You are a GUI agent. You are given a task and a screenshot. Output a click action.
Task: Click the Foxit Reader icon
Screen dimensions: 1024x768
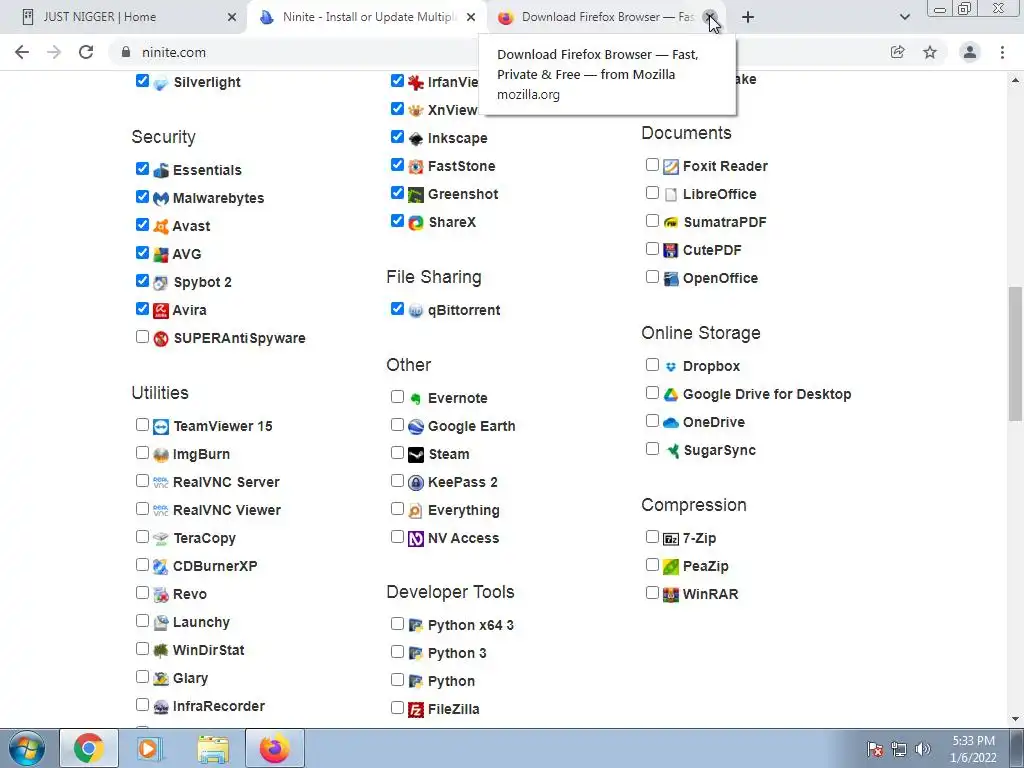pos(671,167)
